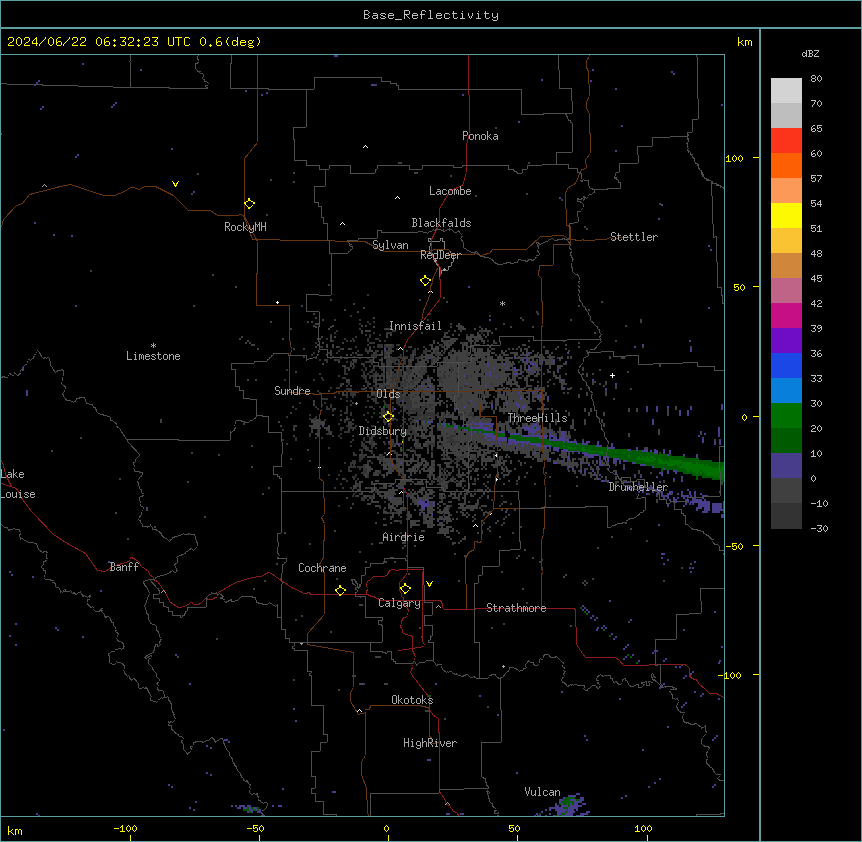Image resolution: width=862 pixels, height=842 pixels.
Task: Click the Vulcan label
Action: click(543, 792)
